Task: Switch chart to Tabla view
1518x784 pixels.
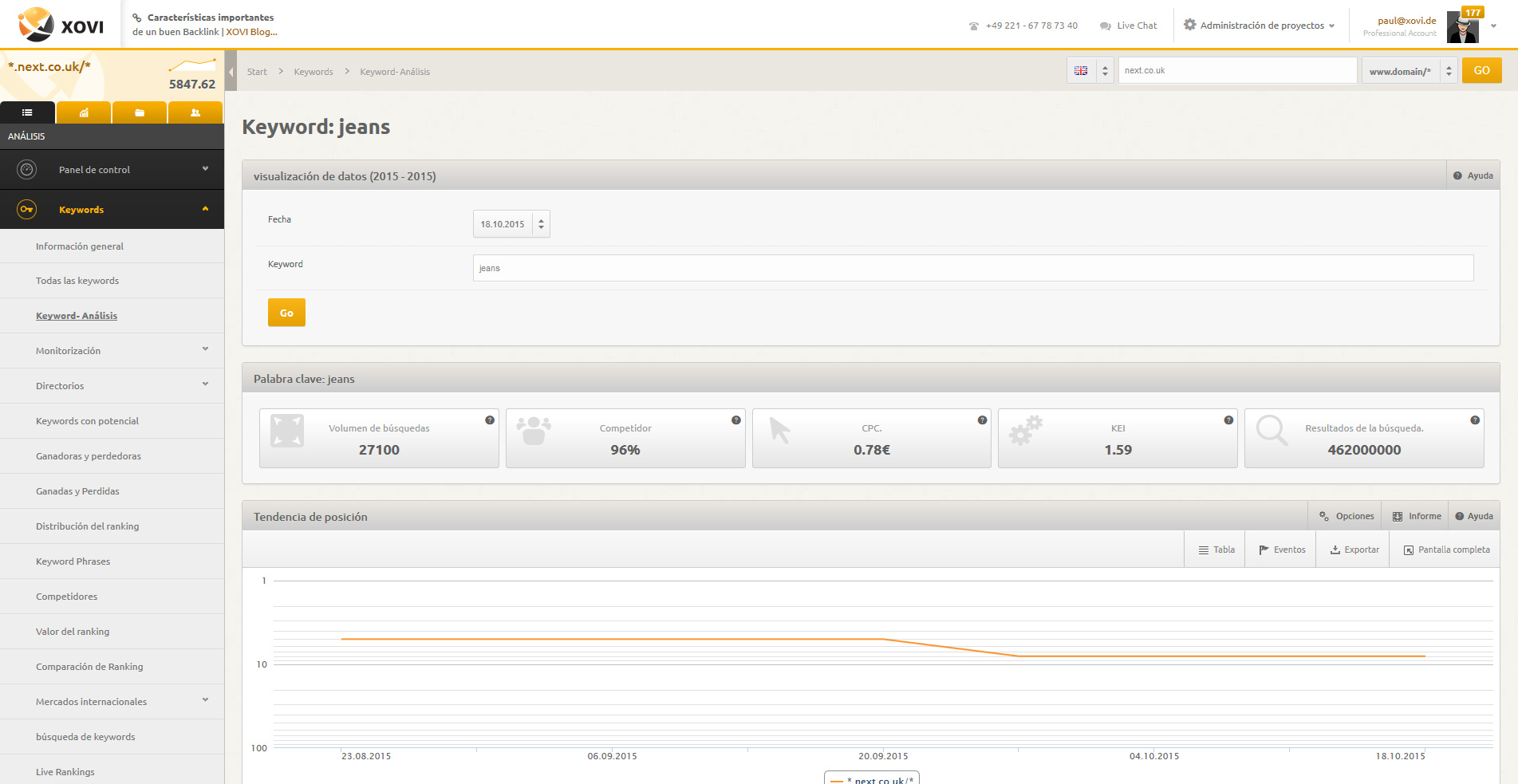Action: click(x=1216, y=550)
